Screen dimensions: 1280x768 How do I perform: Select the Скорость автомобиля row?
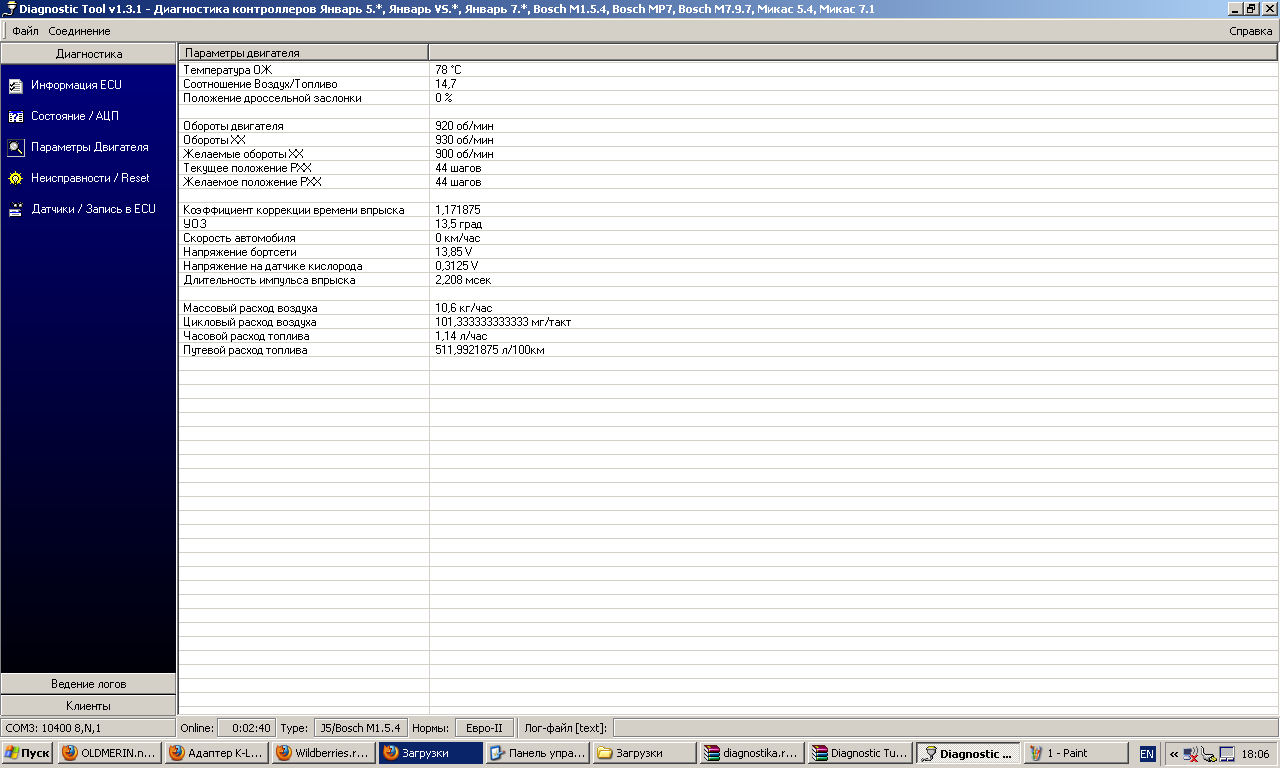tap(729, 238)
